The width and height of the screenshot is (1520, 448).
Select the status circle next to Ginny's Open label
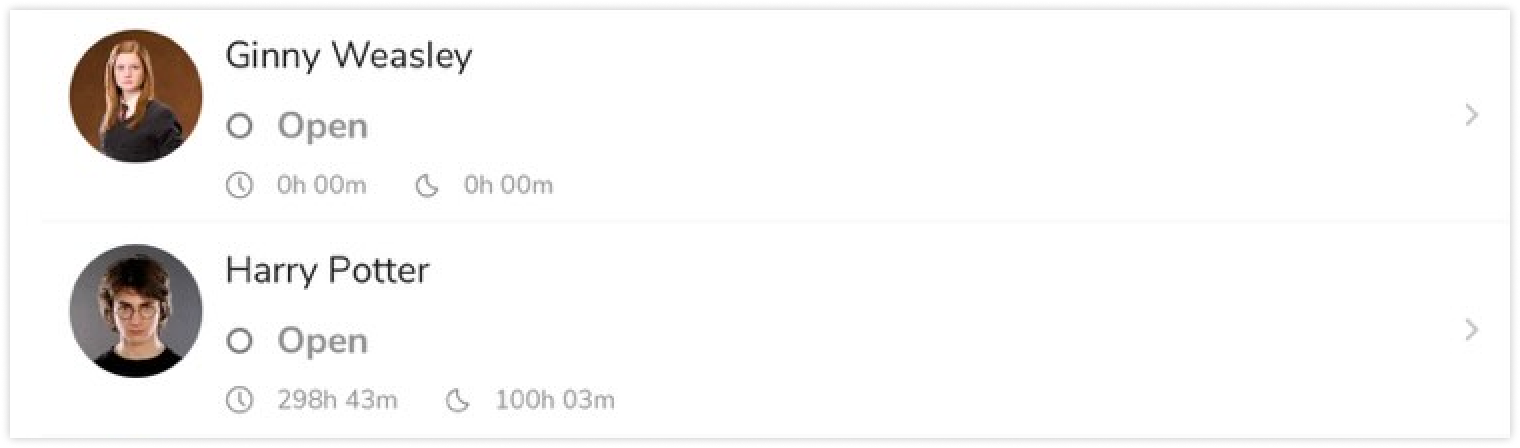[x=239, y=127]
